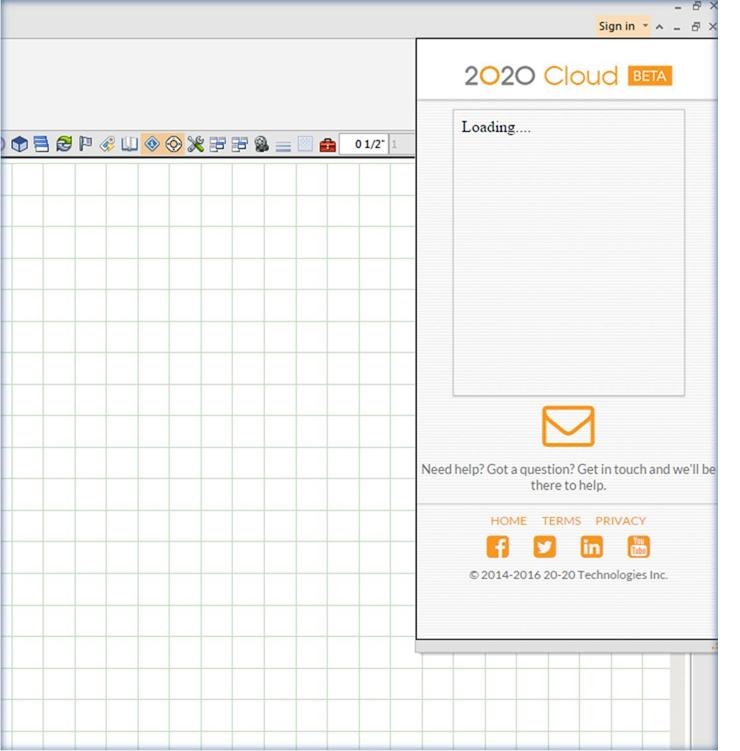The height and width of the screenshot is (751, 740).
Task: Click the faded grid square icon
Action: (305, 144)
